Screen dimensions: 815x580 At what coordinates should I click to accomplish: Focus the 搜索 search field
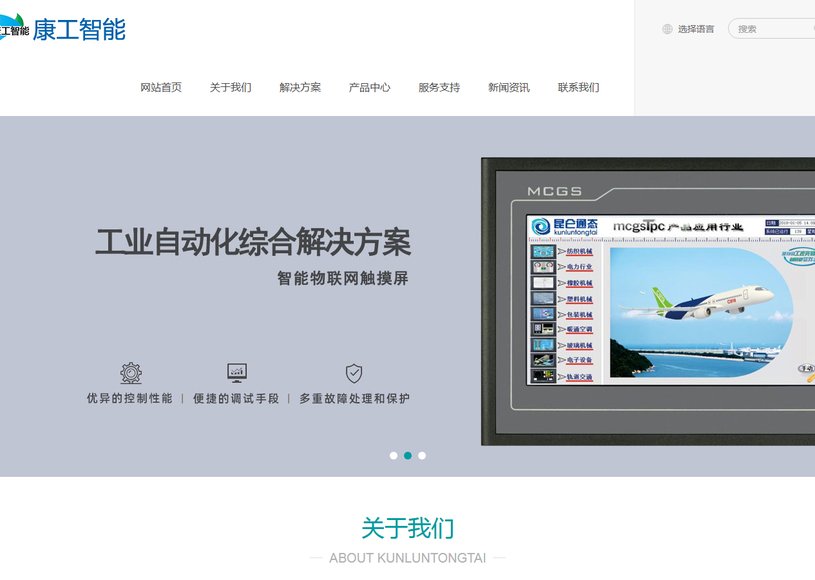[x=771, y=29]
